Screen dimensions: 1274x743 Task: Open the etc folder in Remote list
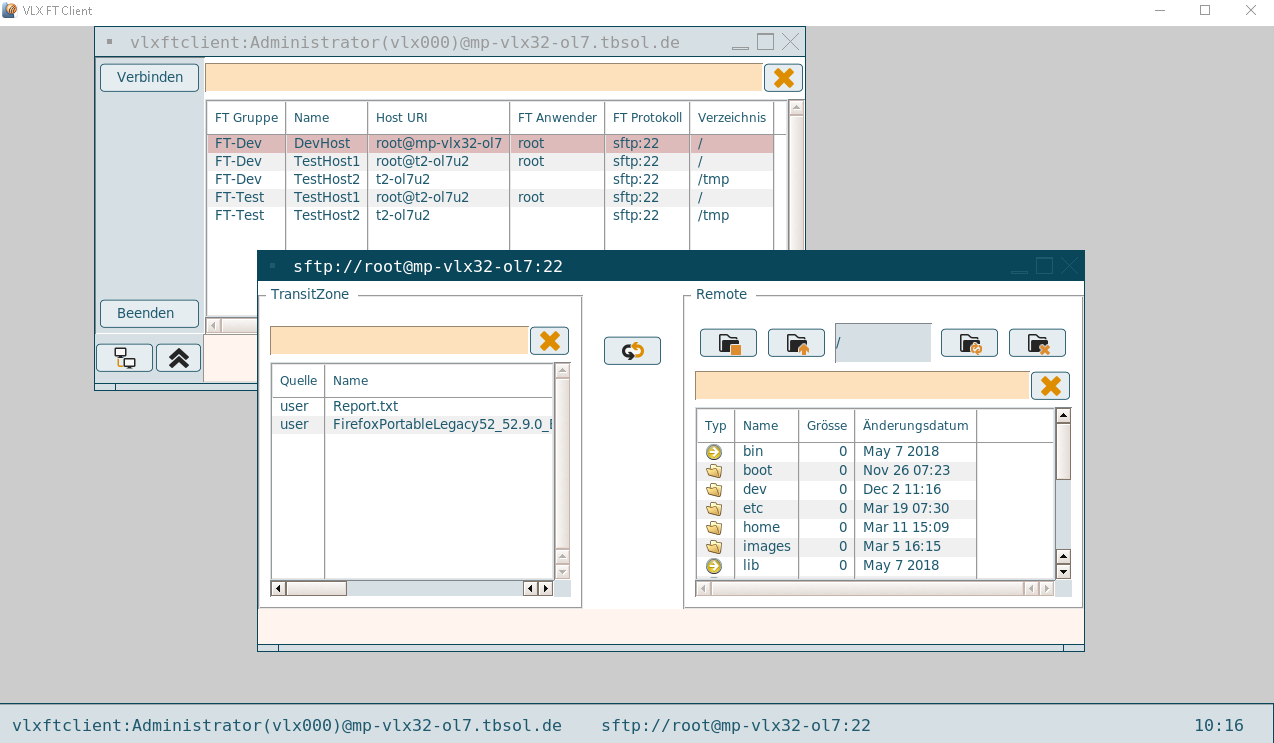753,508
